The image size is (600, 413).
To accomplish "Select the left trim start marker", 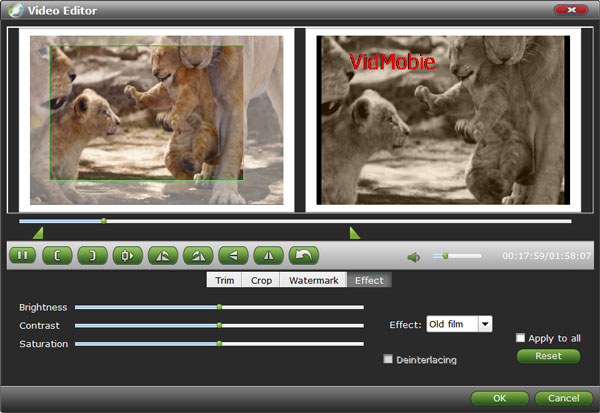I will [39, 233].
